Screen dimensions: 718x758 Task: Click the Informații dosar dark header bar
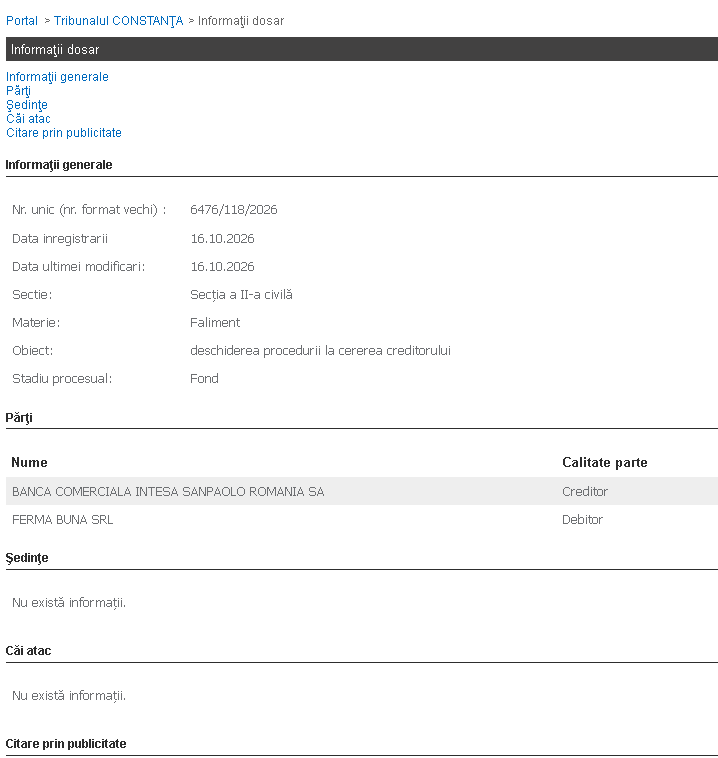tap(362, 49)
